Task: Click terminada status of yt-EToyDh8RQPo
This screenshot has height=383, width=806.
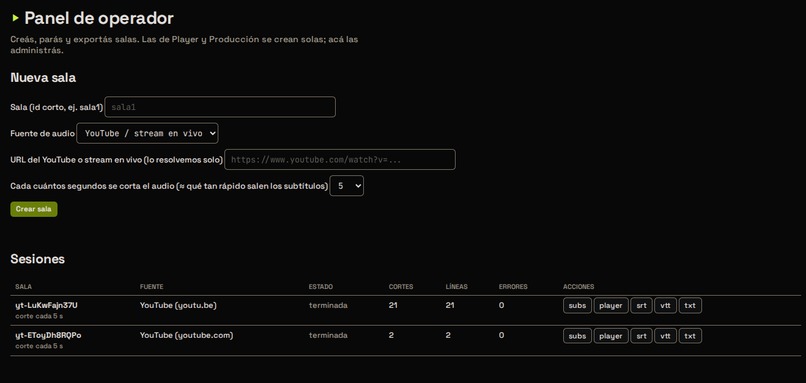Action: click(x=328, y=335)
